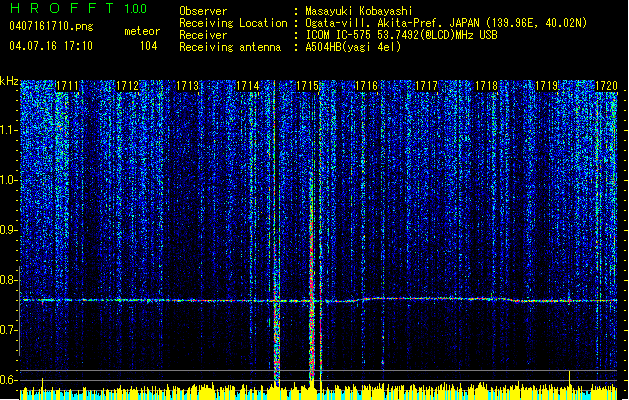Click the 1720 time marker
Viewport: 629px width, 400px height.
pos(606,86)
